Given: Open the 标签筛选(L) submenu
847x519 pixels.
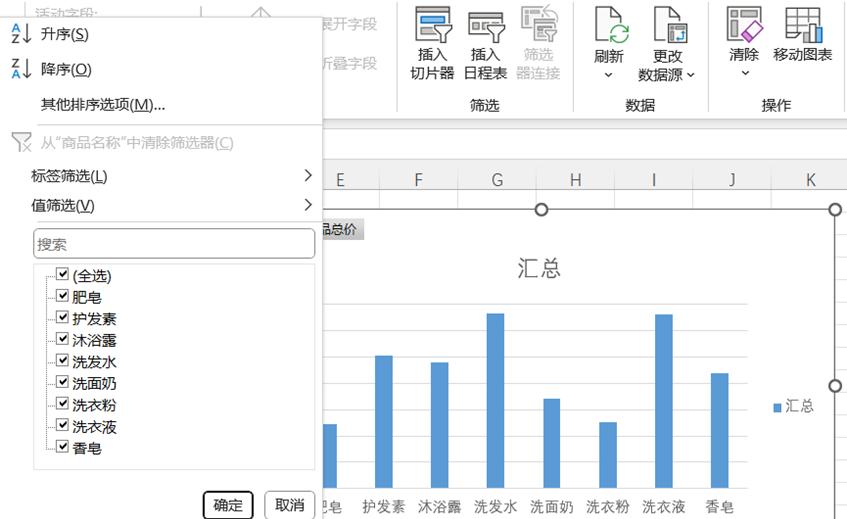Looking at the screenshot, I should pos(69,176).
